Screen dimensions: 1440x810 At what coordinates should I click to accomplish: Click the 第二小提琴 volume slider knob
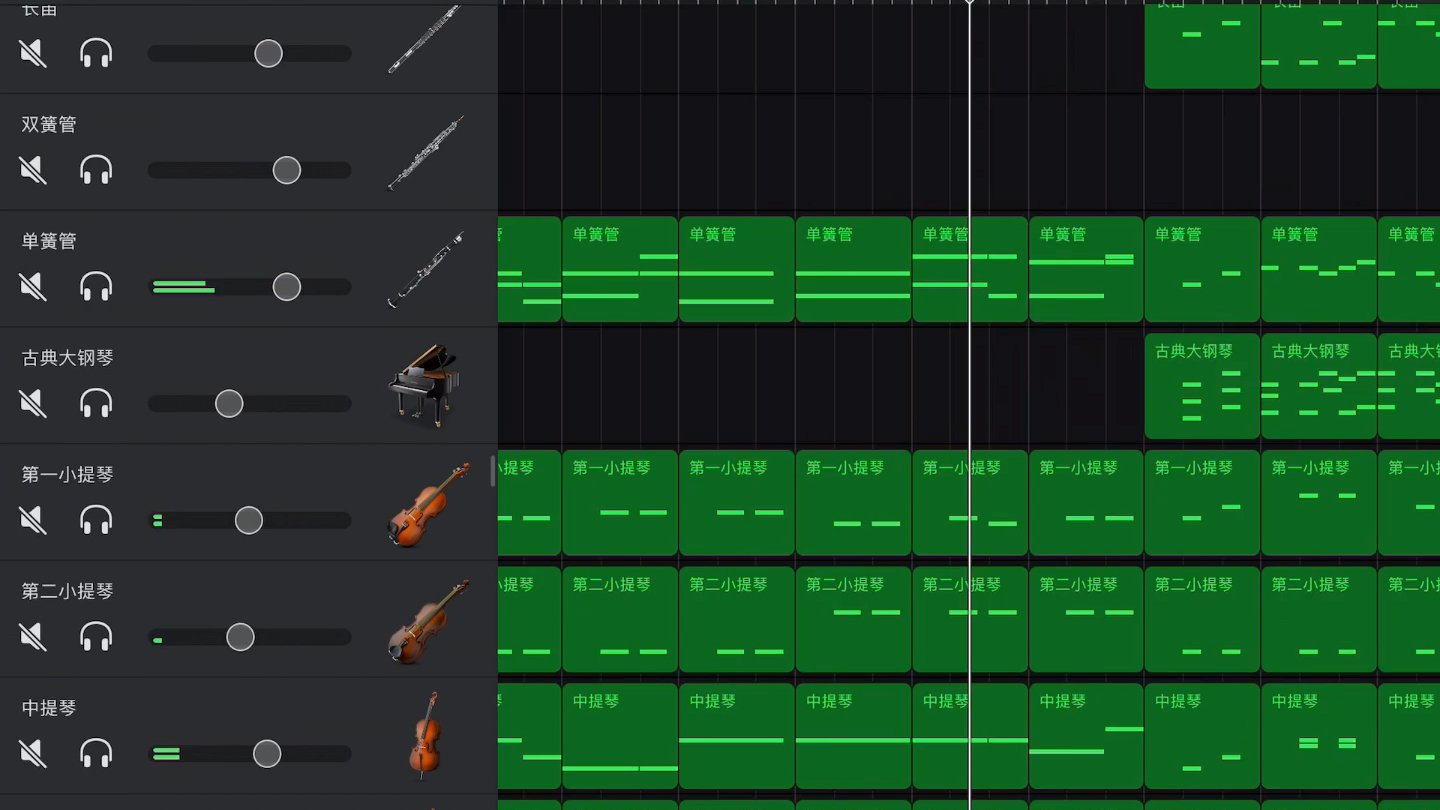coord(240,637)
